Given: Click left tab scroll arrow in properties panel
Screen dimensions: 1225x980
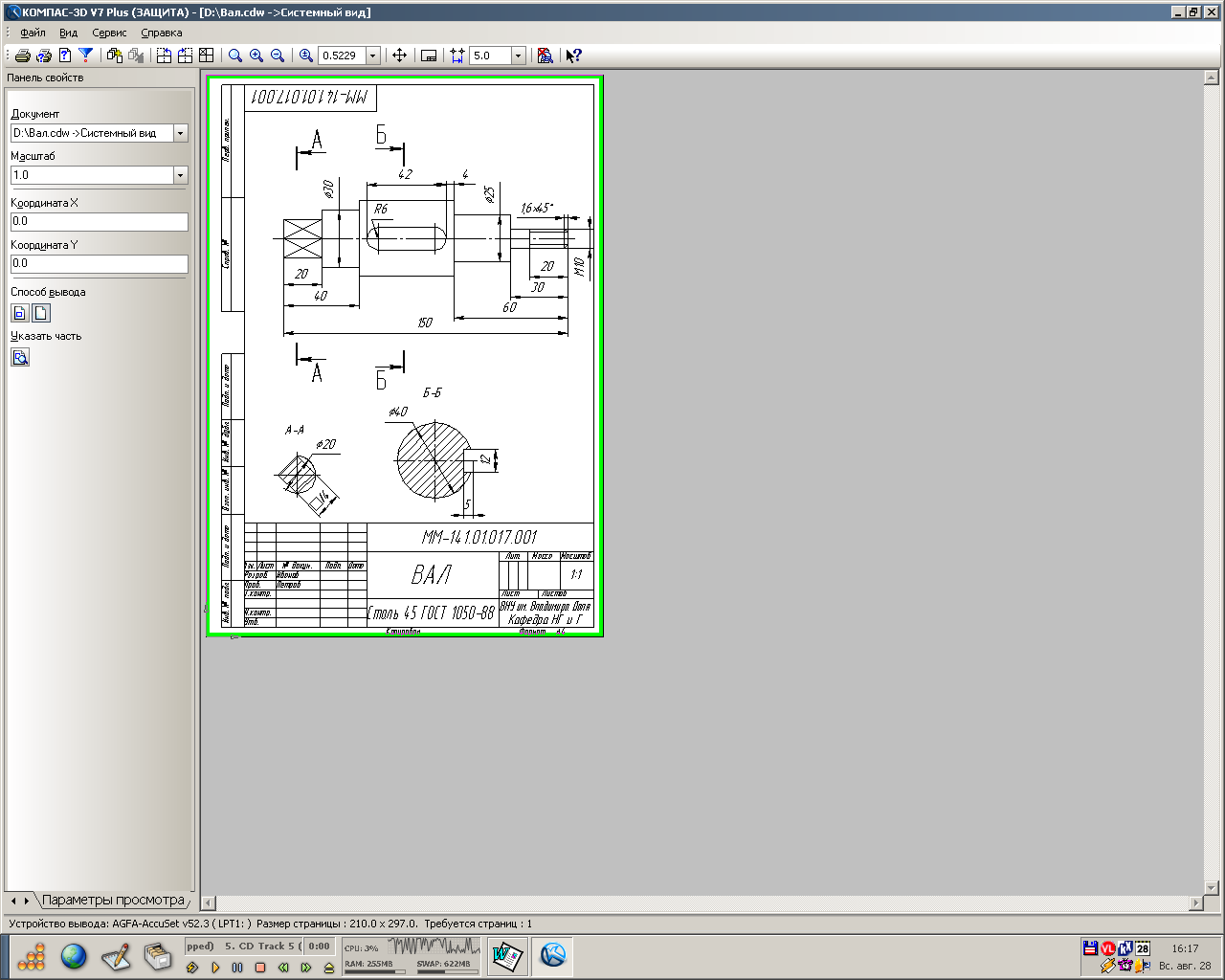Looking at the screenshot, I should click(13, 901).
